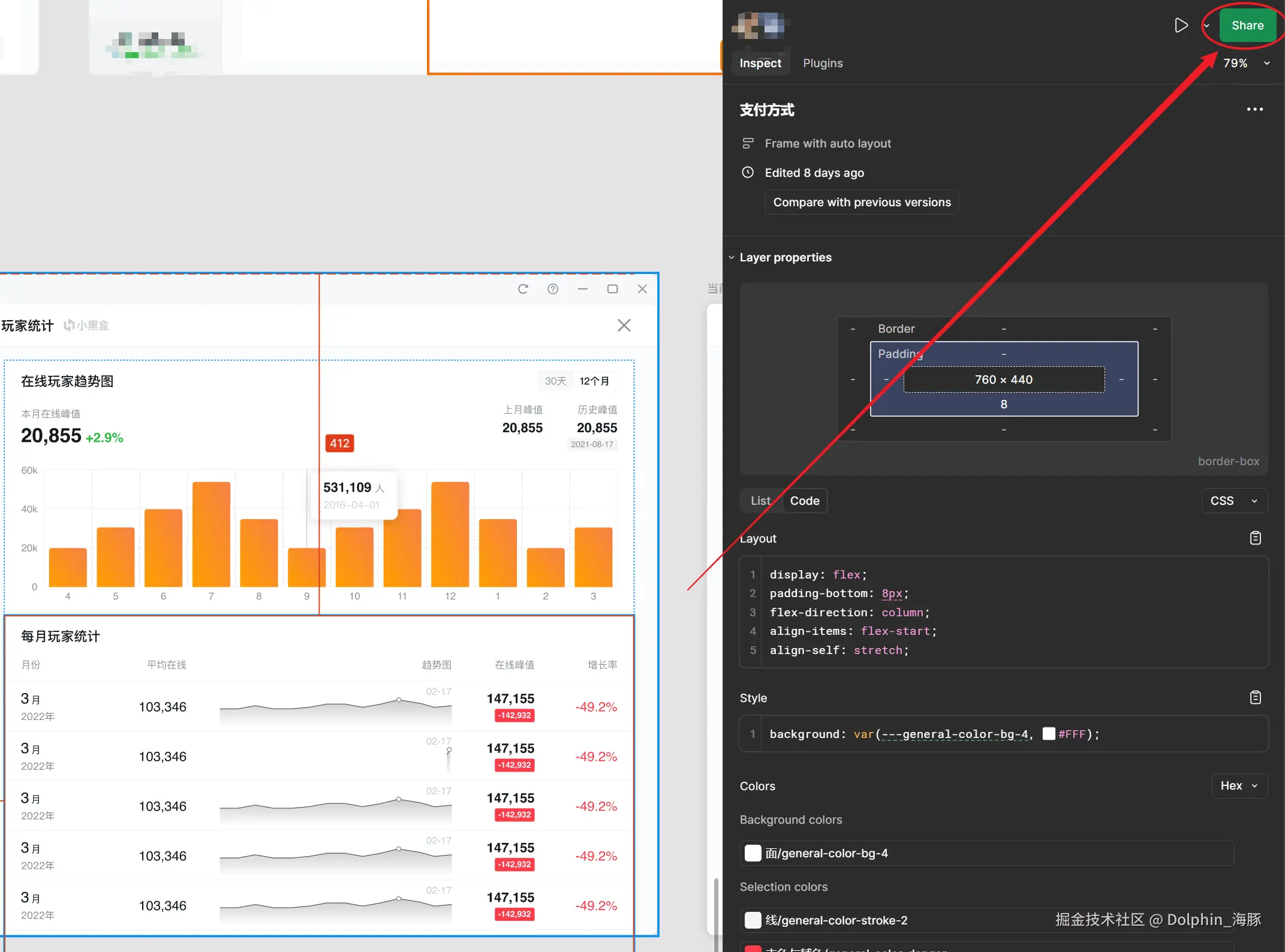Open the three-dot more options menu
1285x952 pixels.
coord(1254,109)
